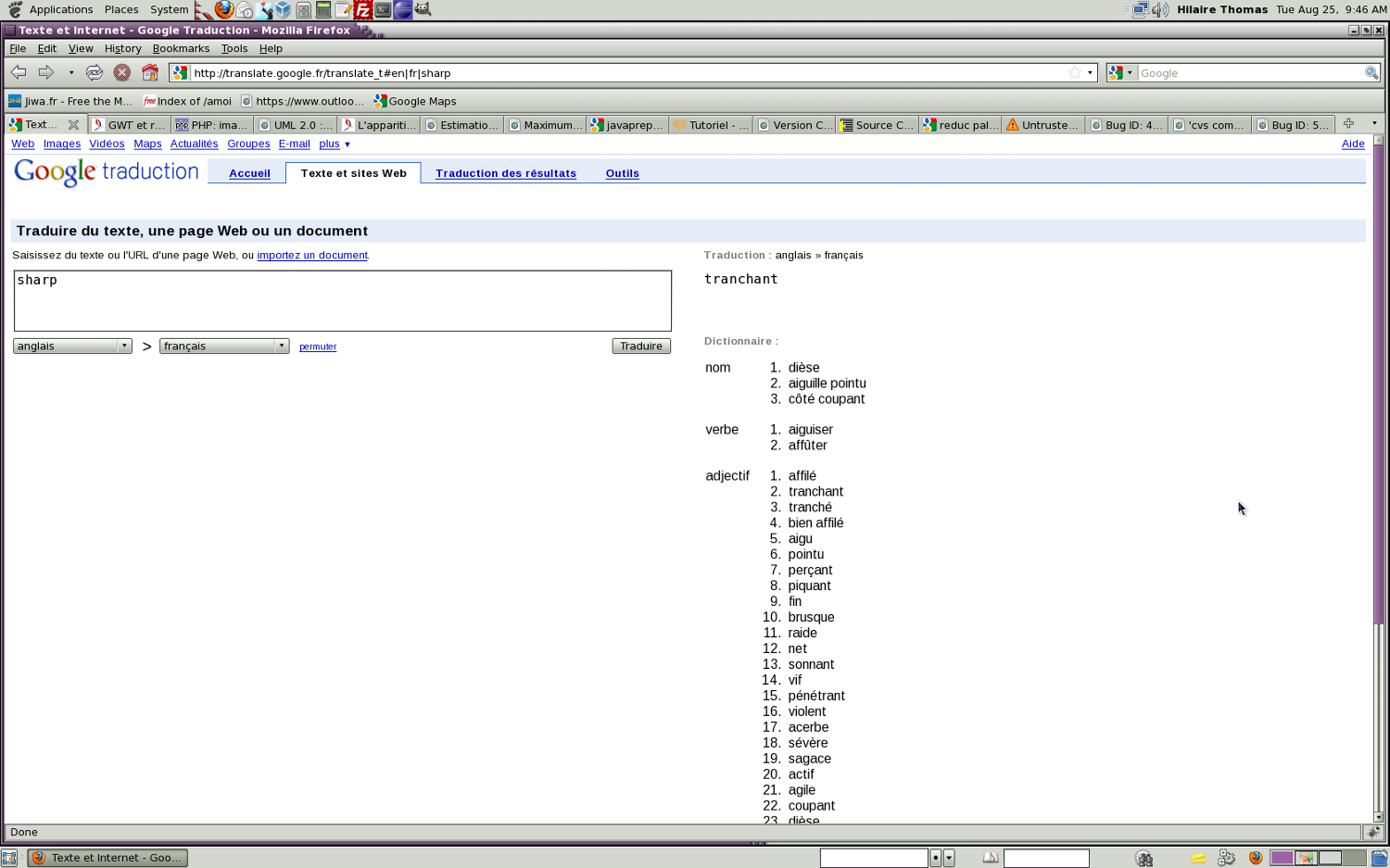
Task: Open the FileZilla launcher in top panel
Action: point(363,9)
